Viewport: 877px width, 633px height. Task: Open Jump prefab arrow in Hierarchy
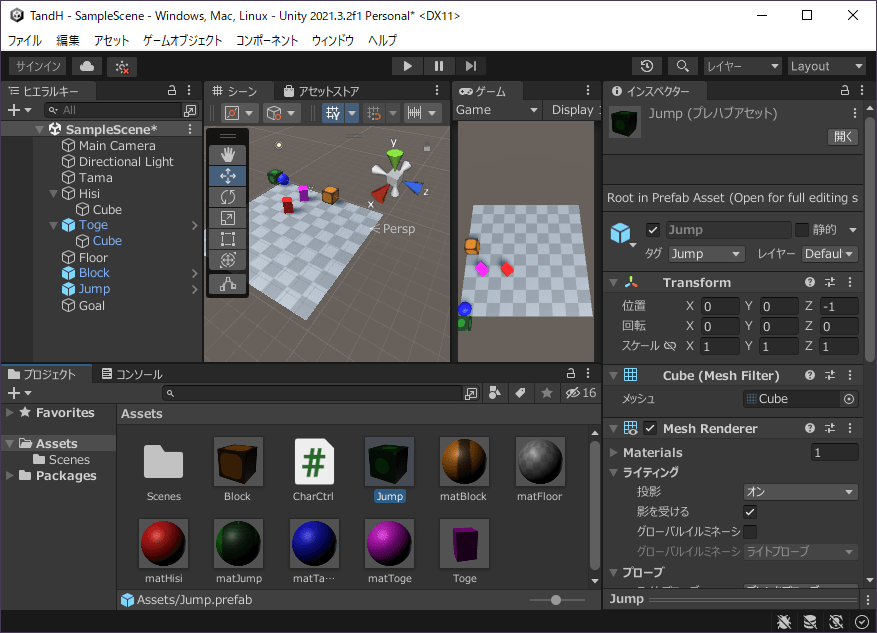(x=194, y=289)
